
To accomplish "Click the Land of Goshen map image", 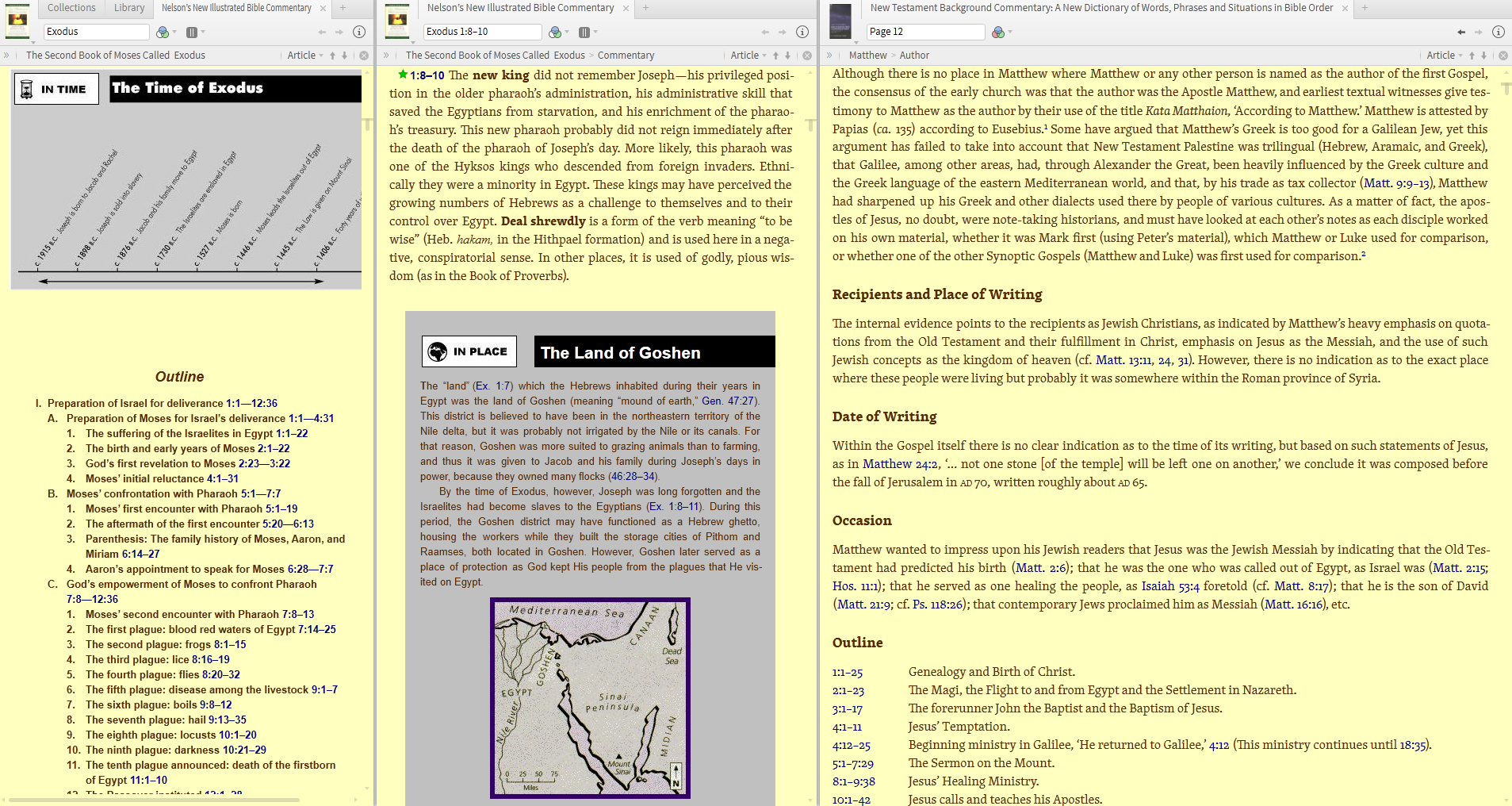I will (x=590, y=698).
